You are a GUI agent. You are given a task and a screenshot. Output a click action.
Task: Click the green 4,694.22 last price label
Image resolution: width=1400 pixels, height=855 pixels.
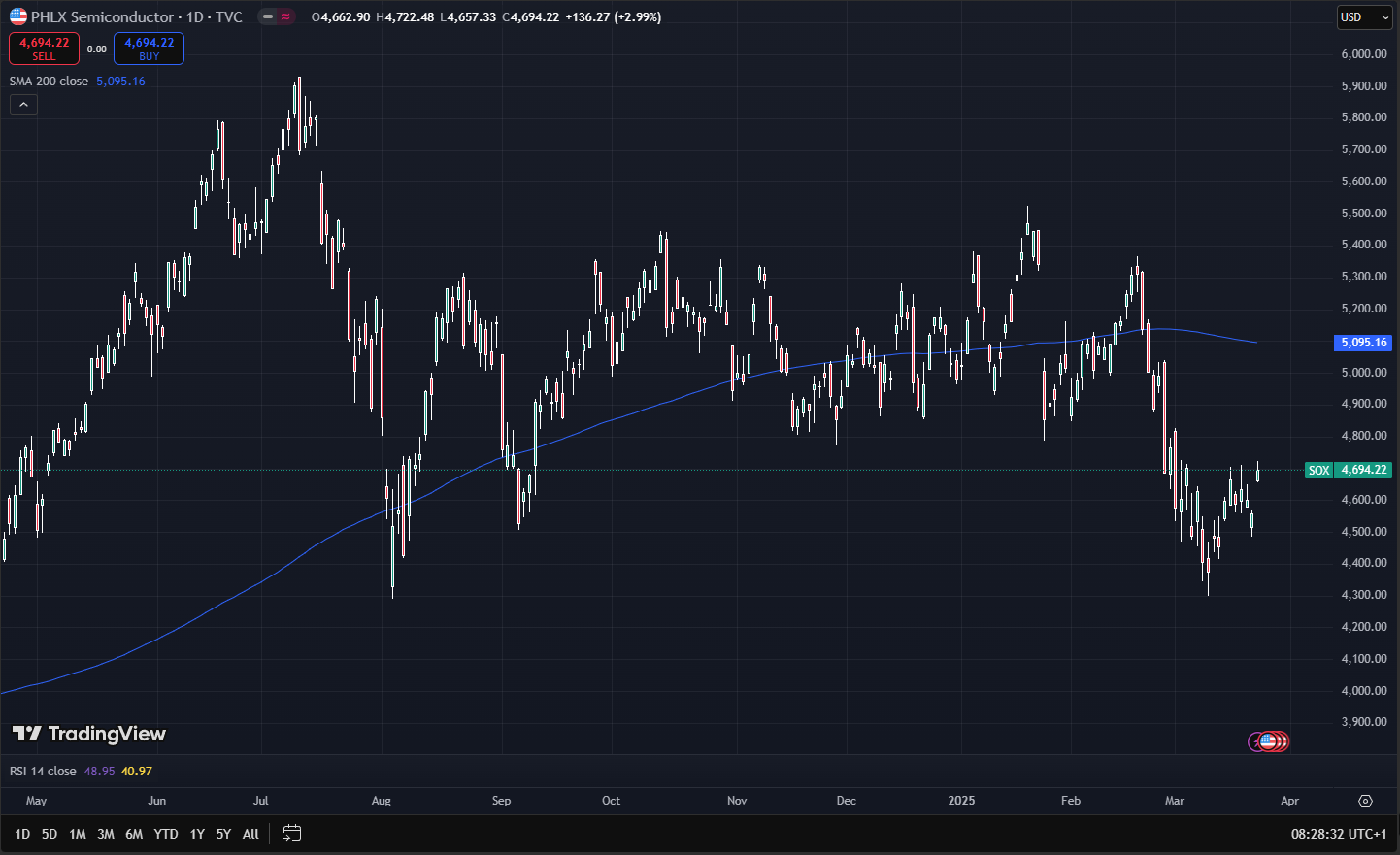click(1363, 470)
